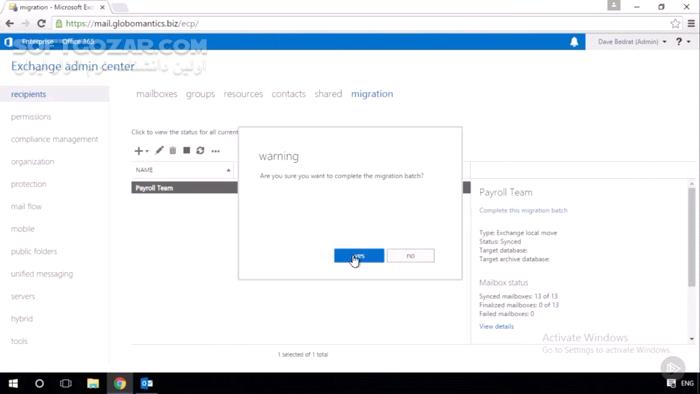Confirm the warning with the yes button
700x394 pixels.
(x=358, y=256)
